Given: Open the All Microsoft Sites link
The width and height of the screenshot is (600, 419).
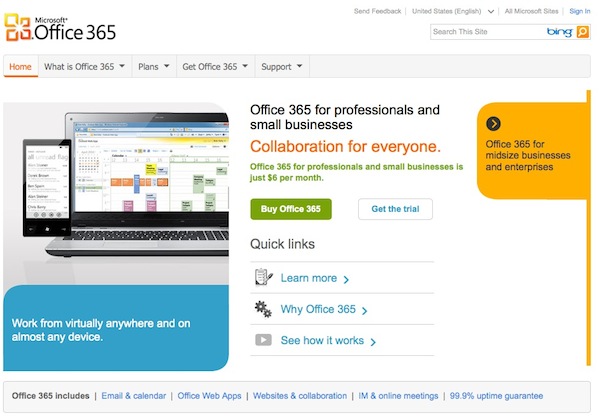Looking at the screenshot, I should pos(531,11).
